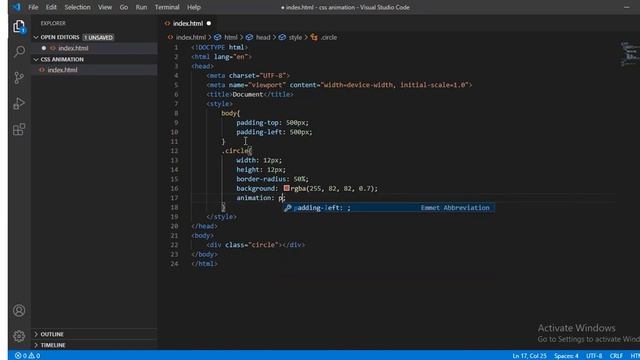Click line number 12 in the gutter

point(175,151)
